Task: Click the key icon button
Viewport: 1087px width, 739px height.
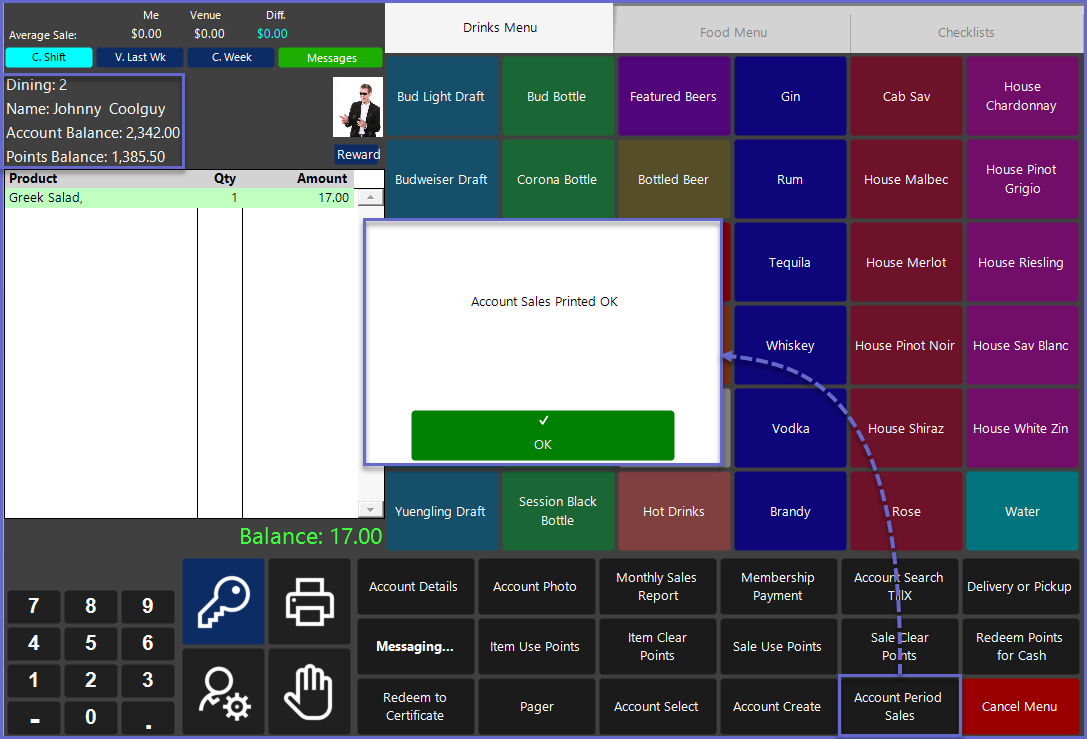Action: pos(223,601)
